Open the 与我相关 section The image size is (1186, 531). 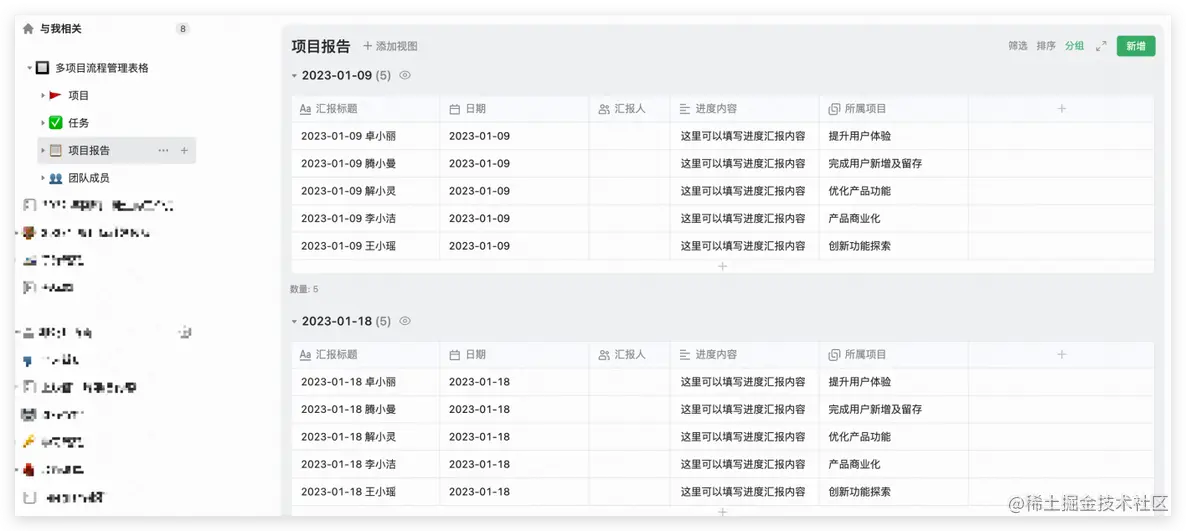pos(61,29)
